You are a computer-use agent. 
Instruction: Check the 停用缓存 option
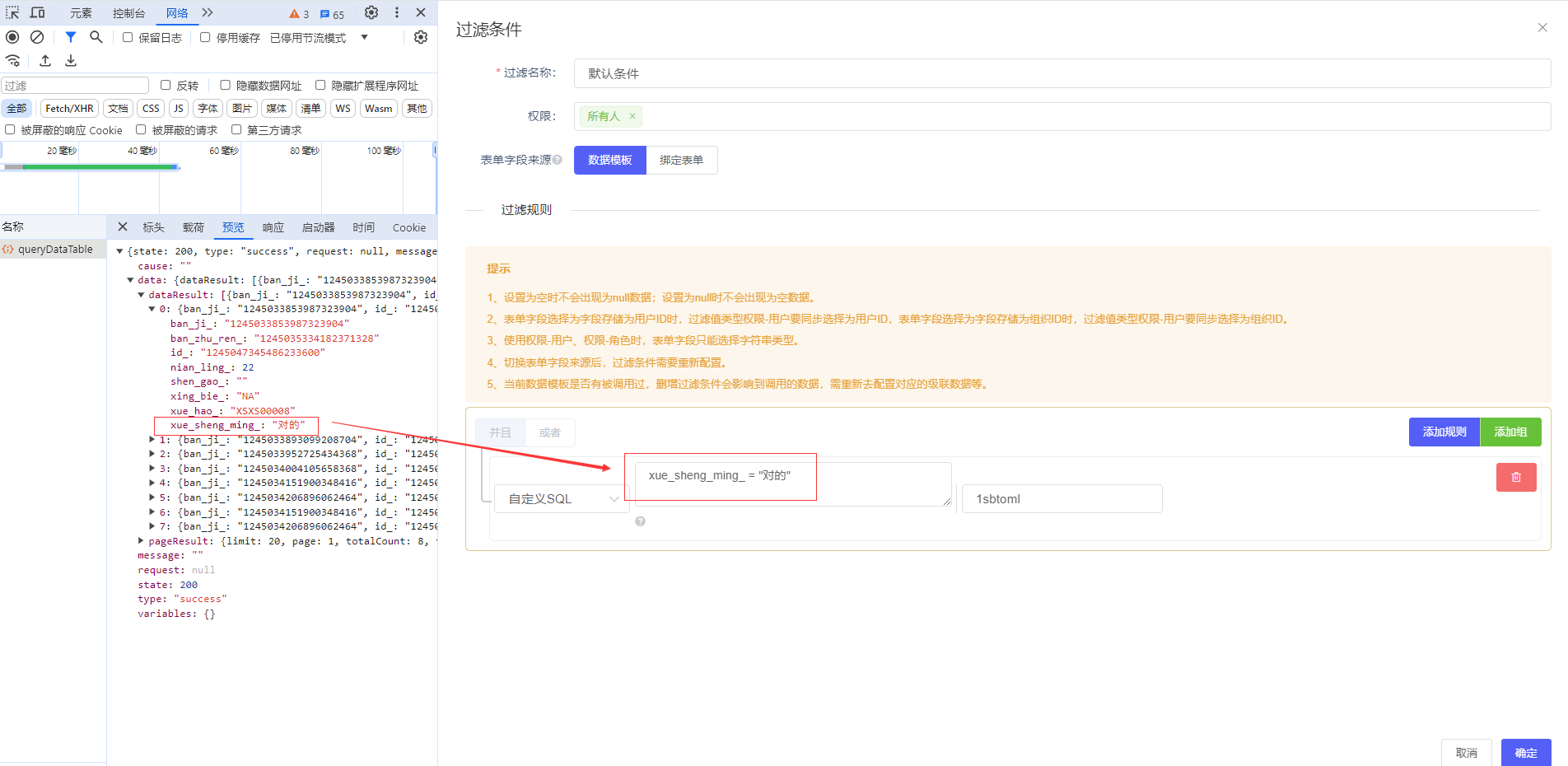205,37
